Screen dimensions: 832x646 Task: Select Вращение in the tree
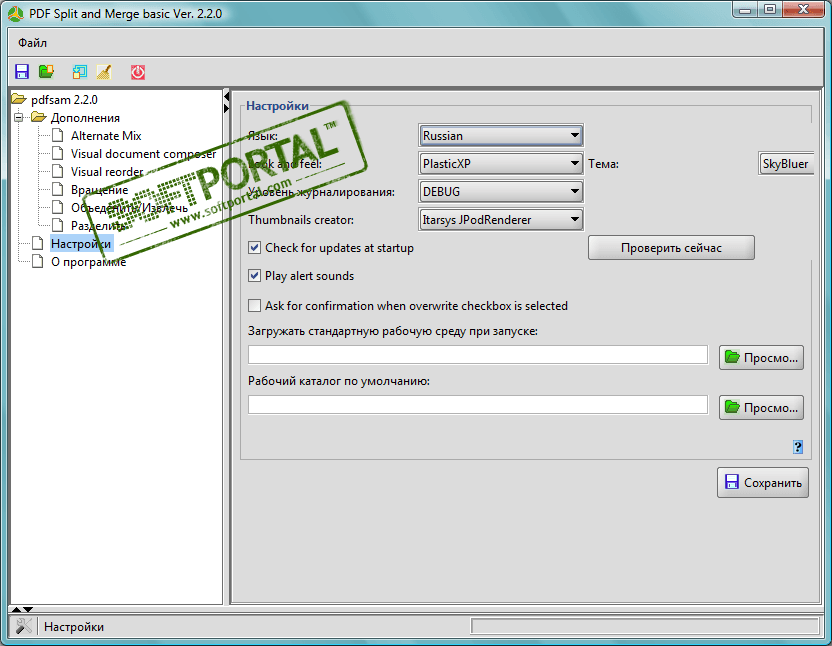coord(99,190)
